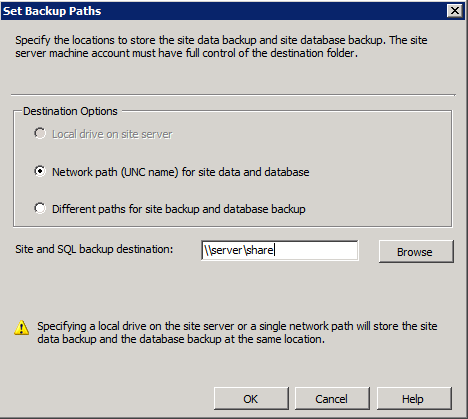Choose Different paths for site and database backup
This screenshot has width=468, height=419.
[40, 209]
